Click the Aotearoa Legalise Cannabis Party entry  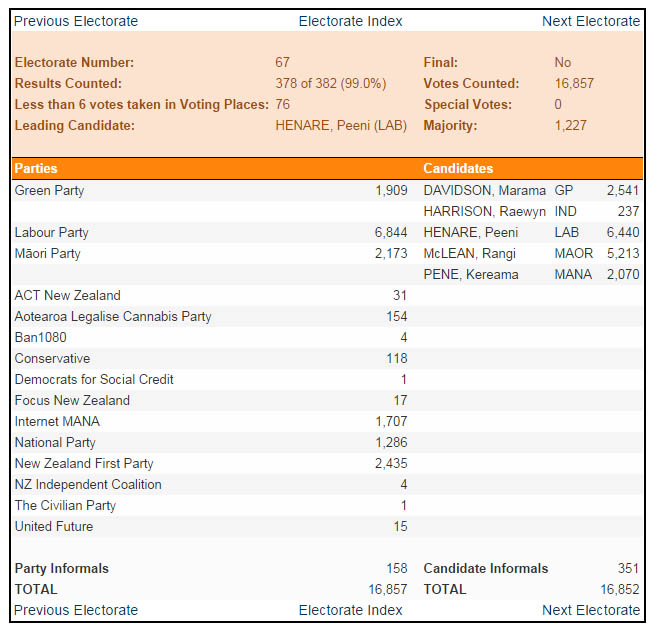pyautogui.click(x=113, y=316)
